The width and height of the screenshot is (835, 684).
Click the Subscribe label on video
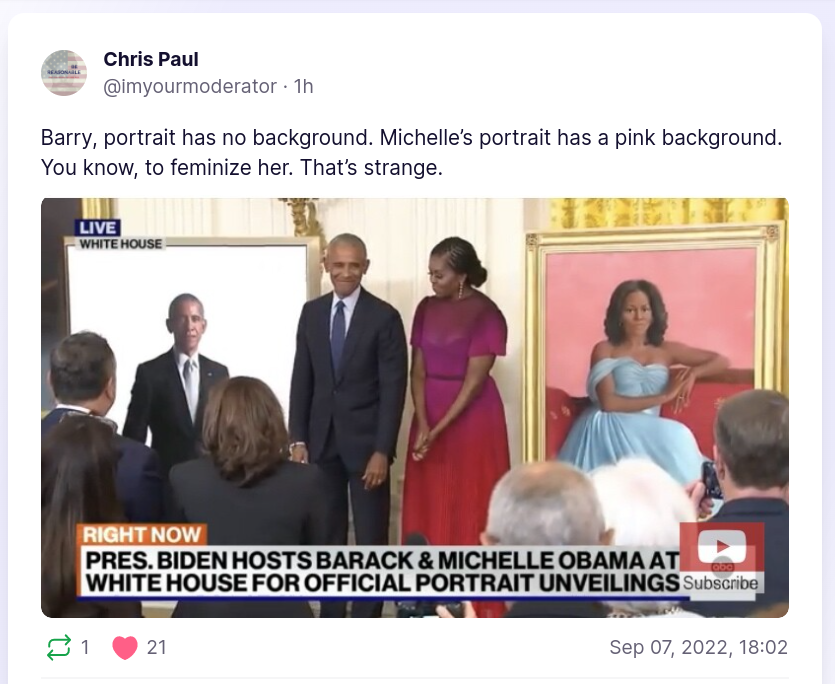[x=720, y=583]
